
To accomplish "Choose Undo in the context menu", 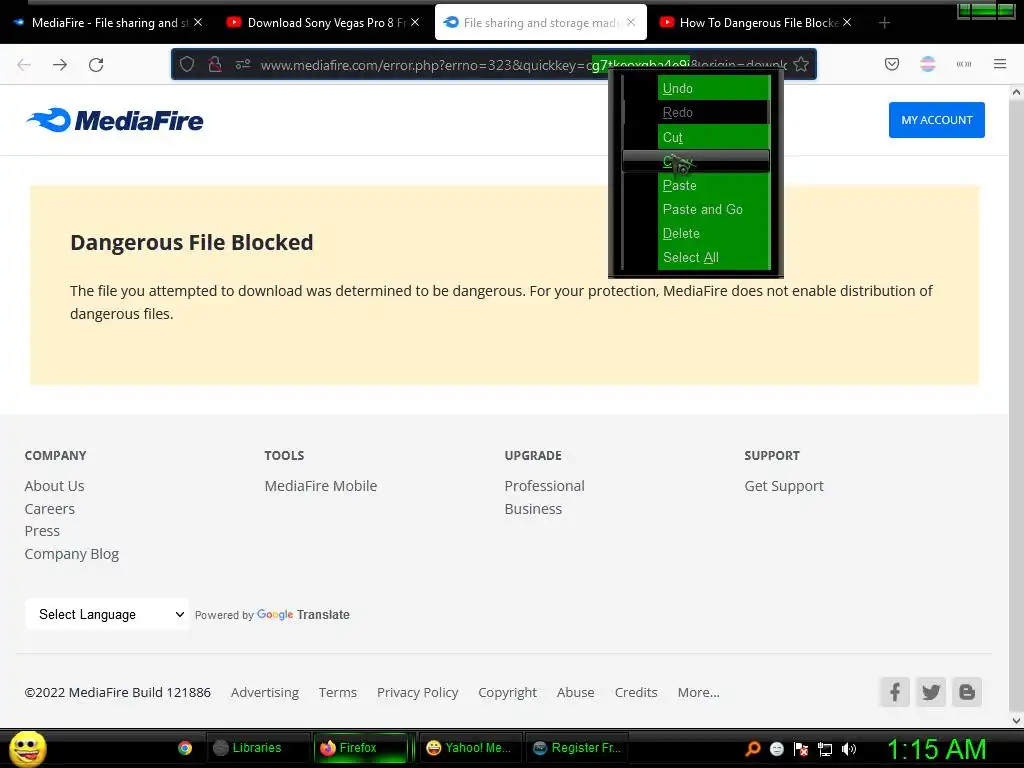I will [x=696, y=88].
